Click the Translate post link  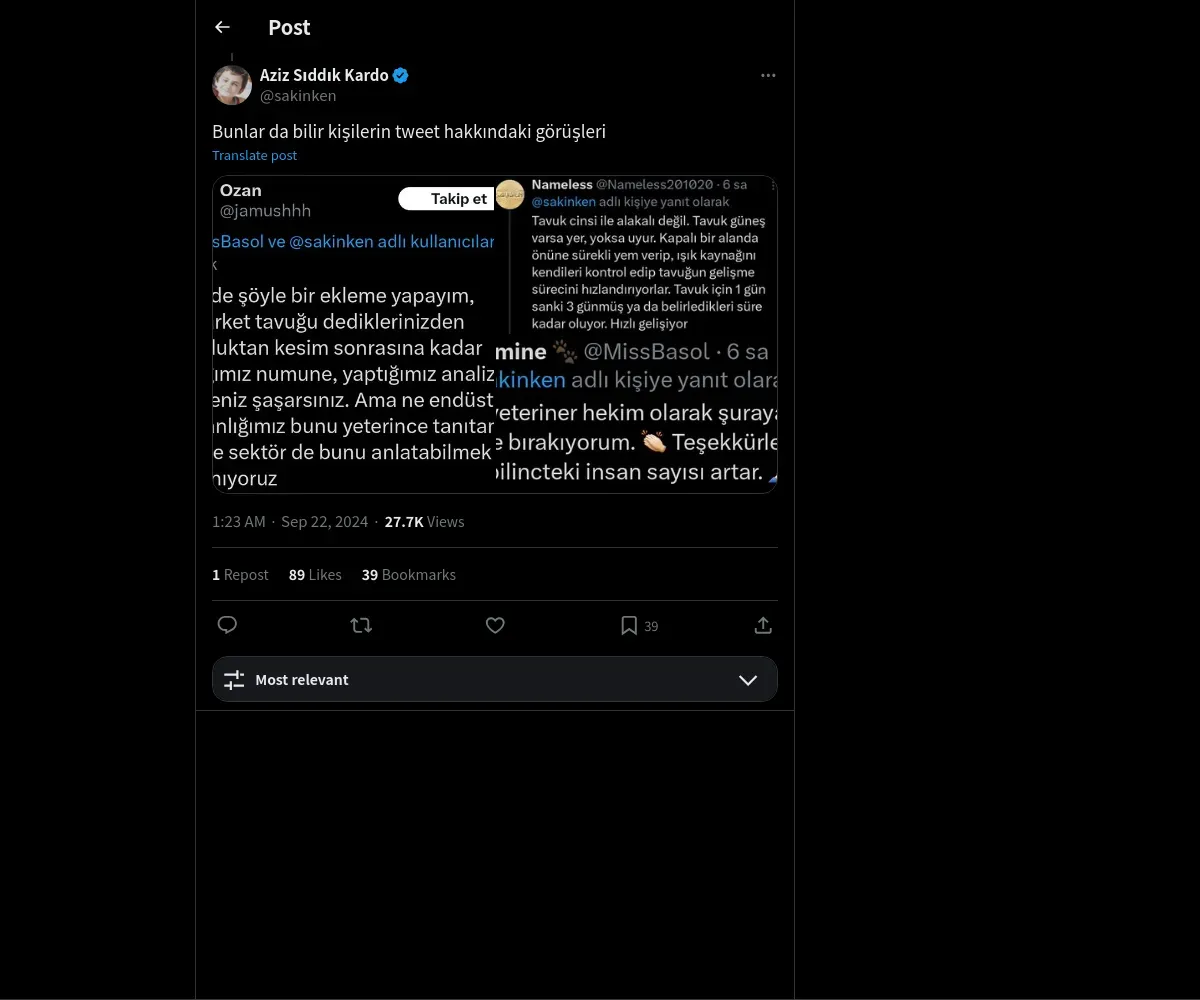[254, 155]
